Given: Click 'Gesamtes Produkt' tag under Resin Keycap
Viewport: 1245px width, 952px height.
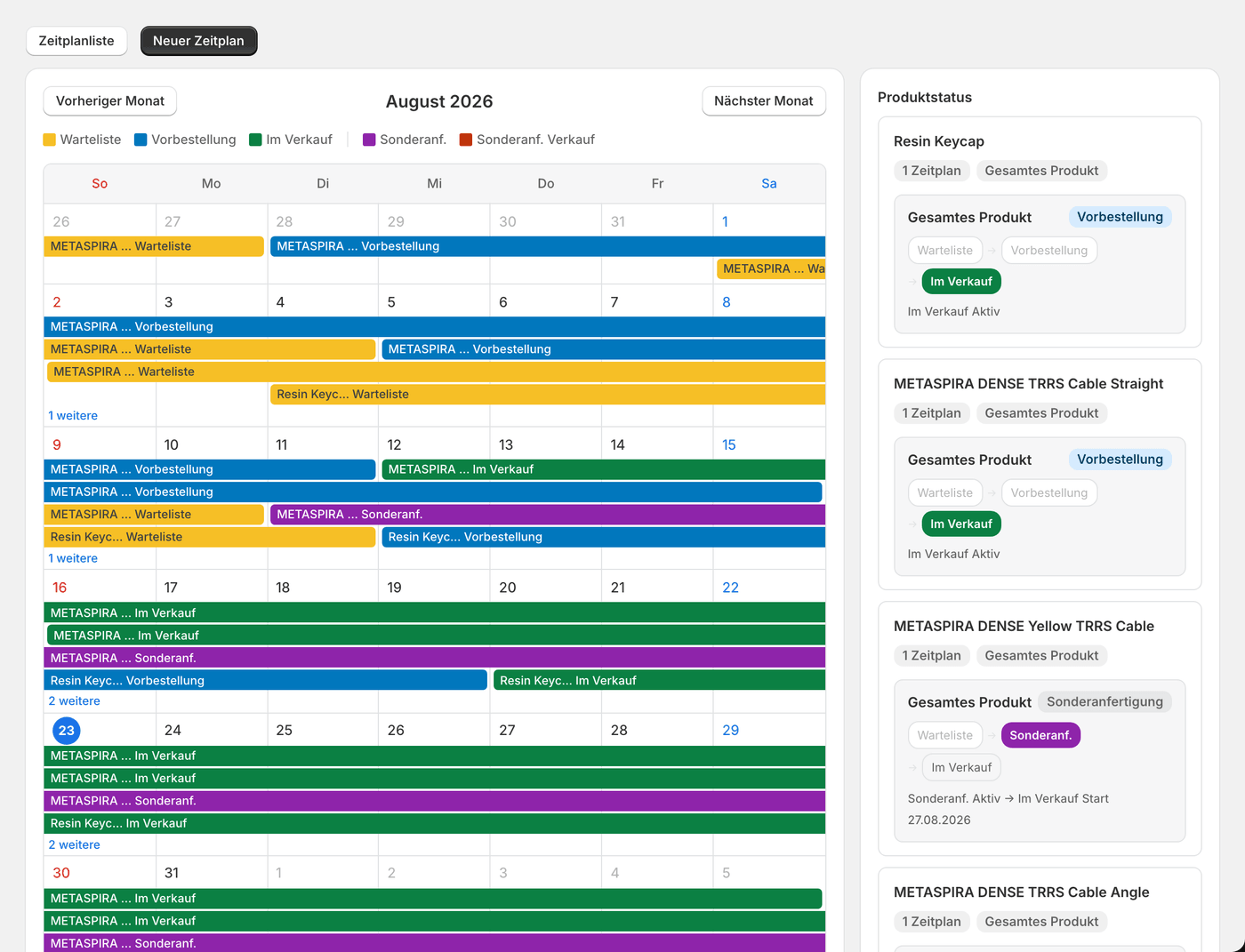Looking at the screenshot, I should pos(1041,171).
